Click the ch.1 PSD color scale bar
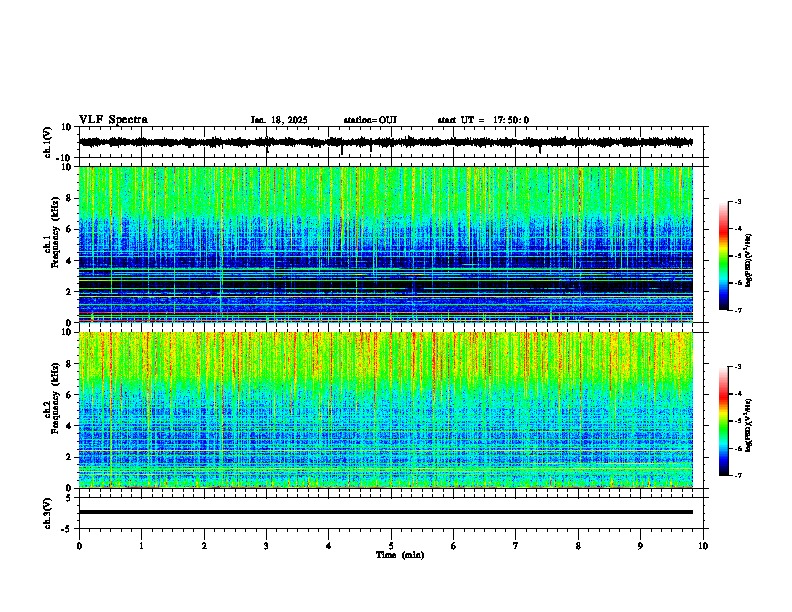Viewport: 792px width, 612px height. 724,256
